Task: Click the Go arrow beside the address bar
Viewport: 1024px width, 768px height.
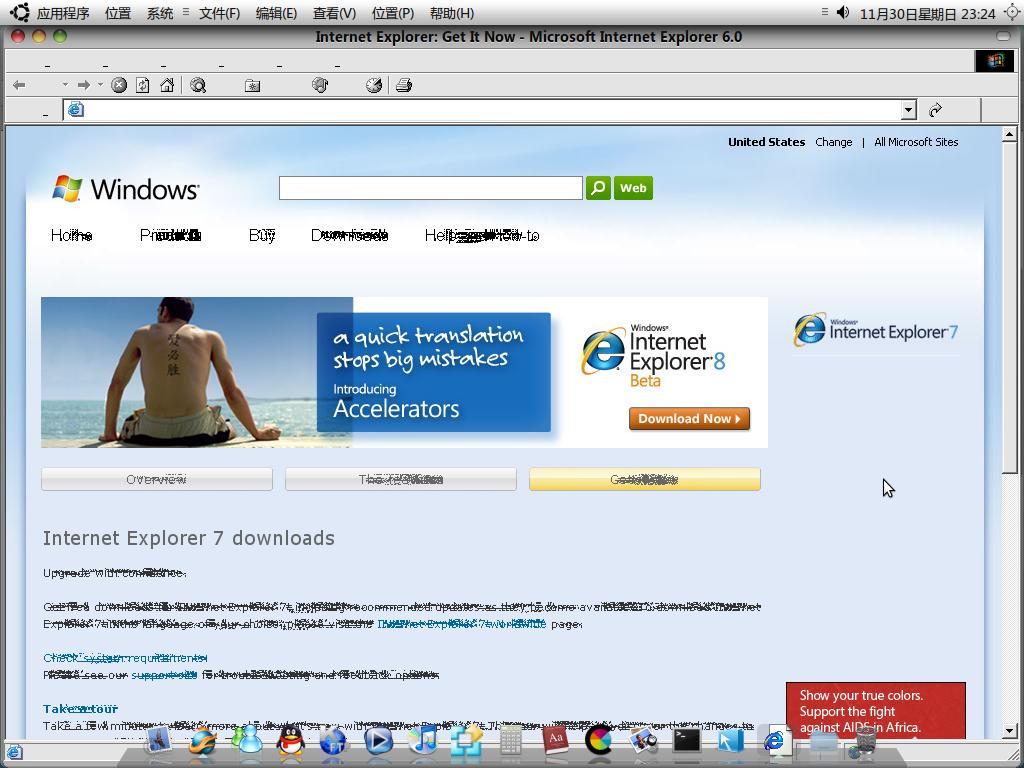Action: [935, 110]
